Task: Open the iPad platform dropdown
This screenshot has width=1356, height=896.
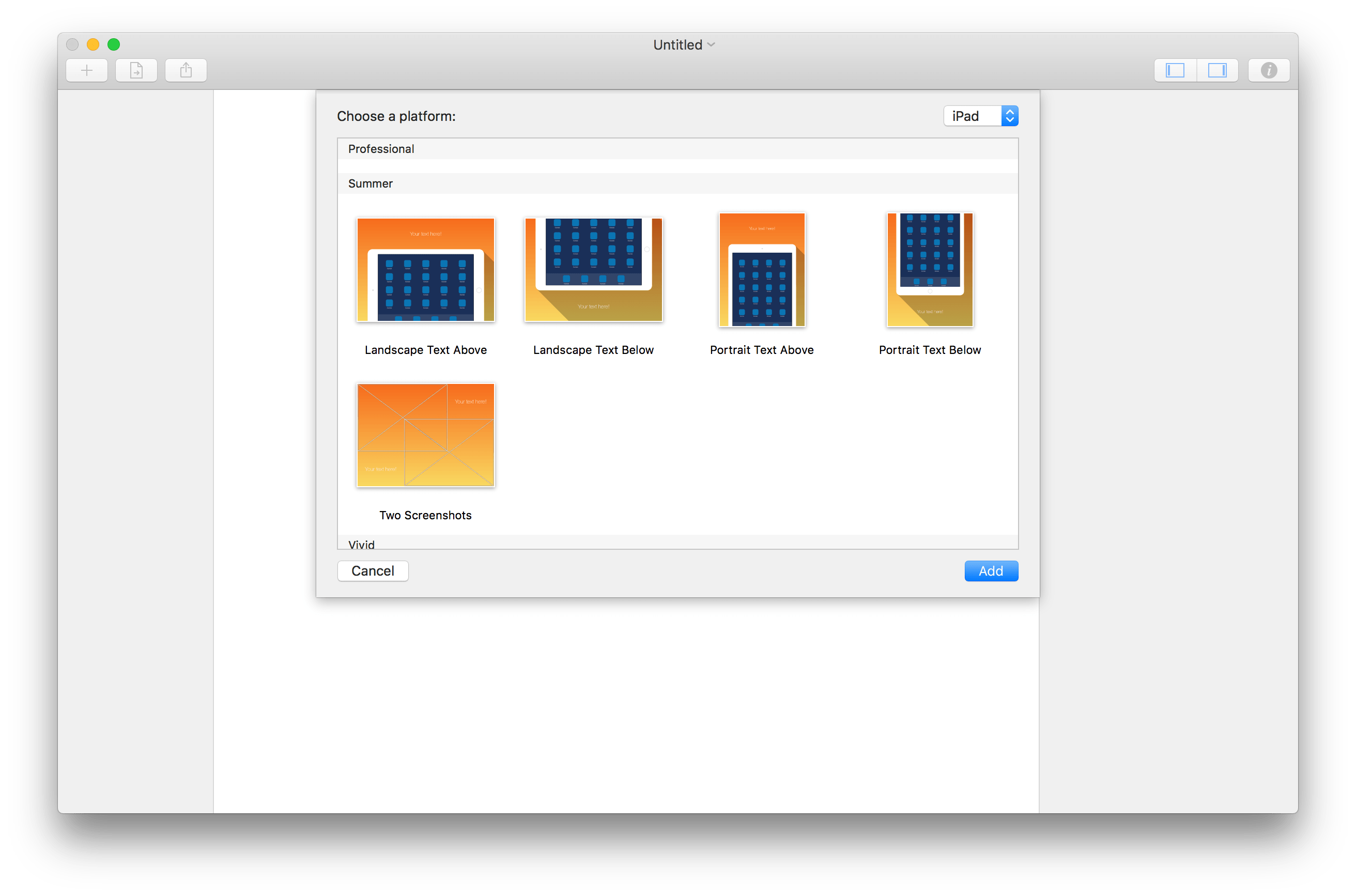Action: (981, 116)
